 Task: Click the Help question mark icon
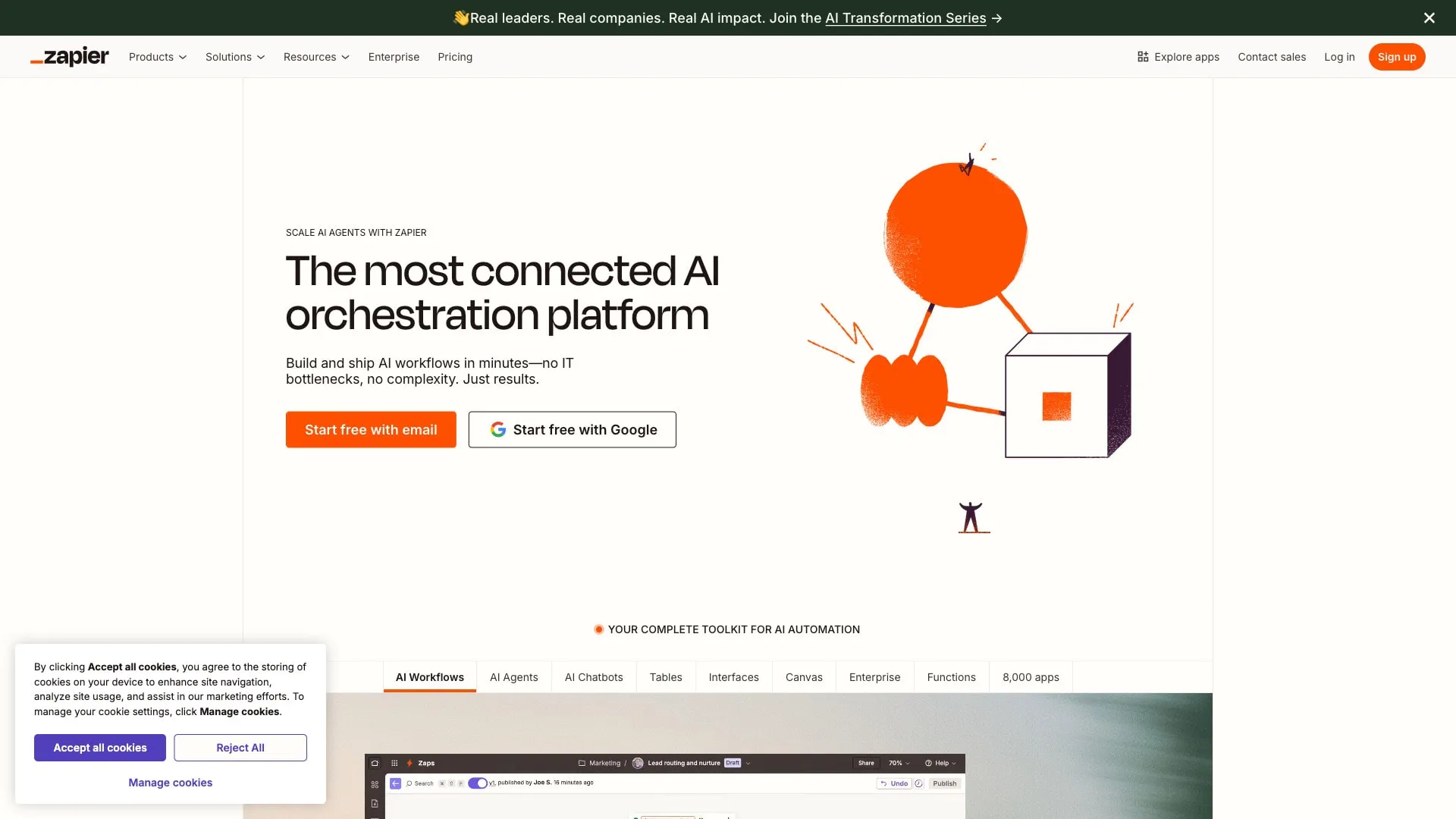[x=928, y=763]
